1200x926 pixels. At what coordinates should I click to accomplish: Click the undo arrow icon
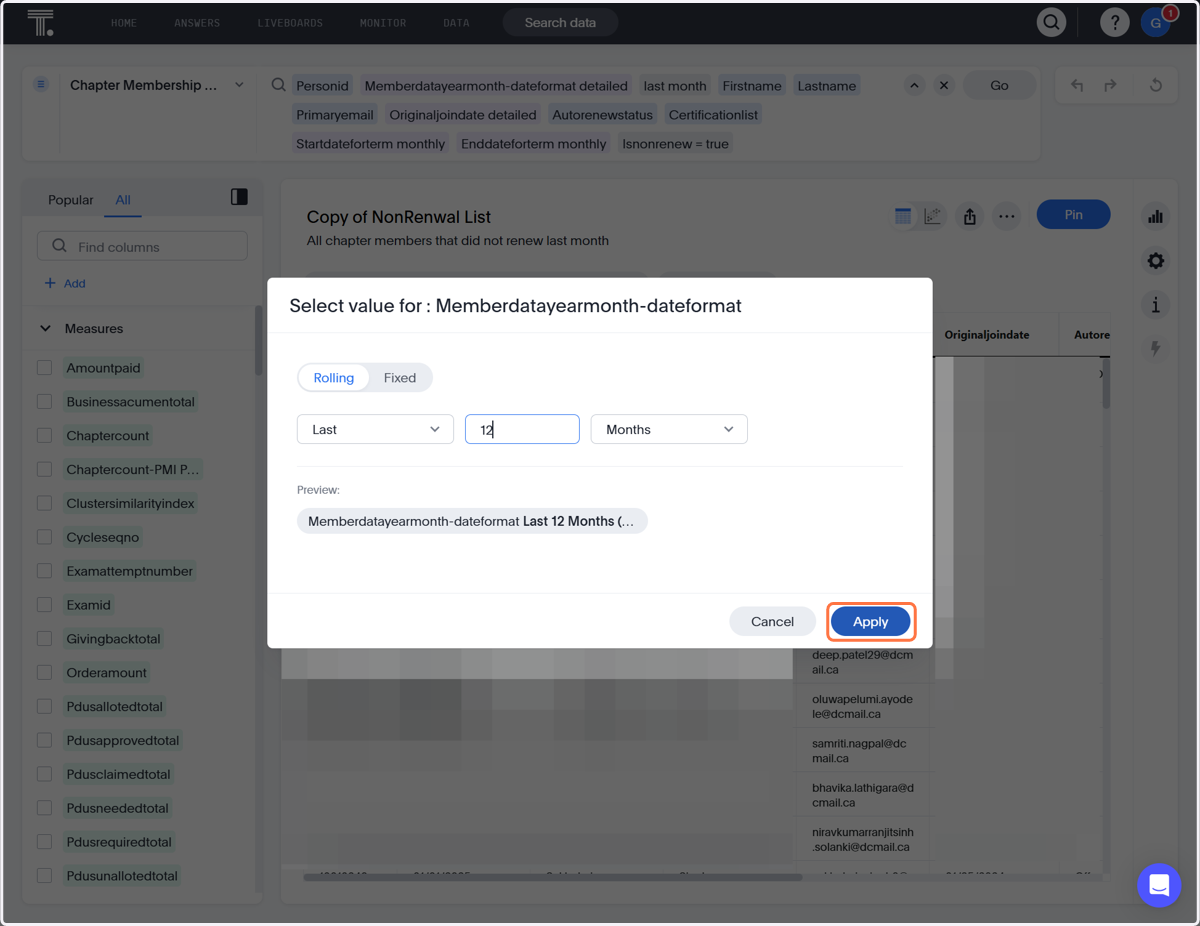click(1076, 86)
